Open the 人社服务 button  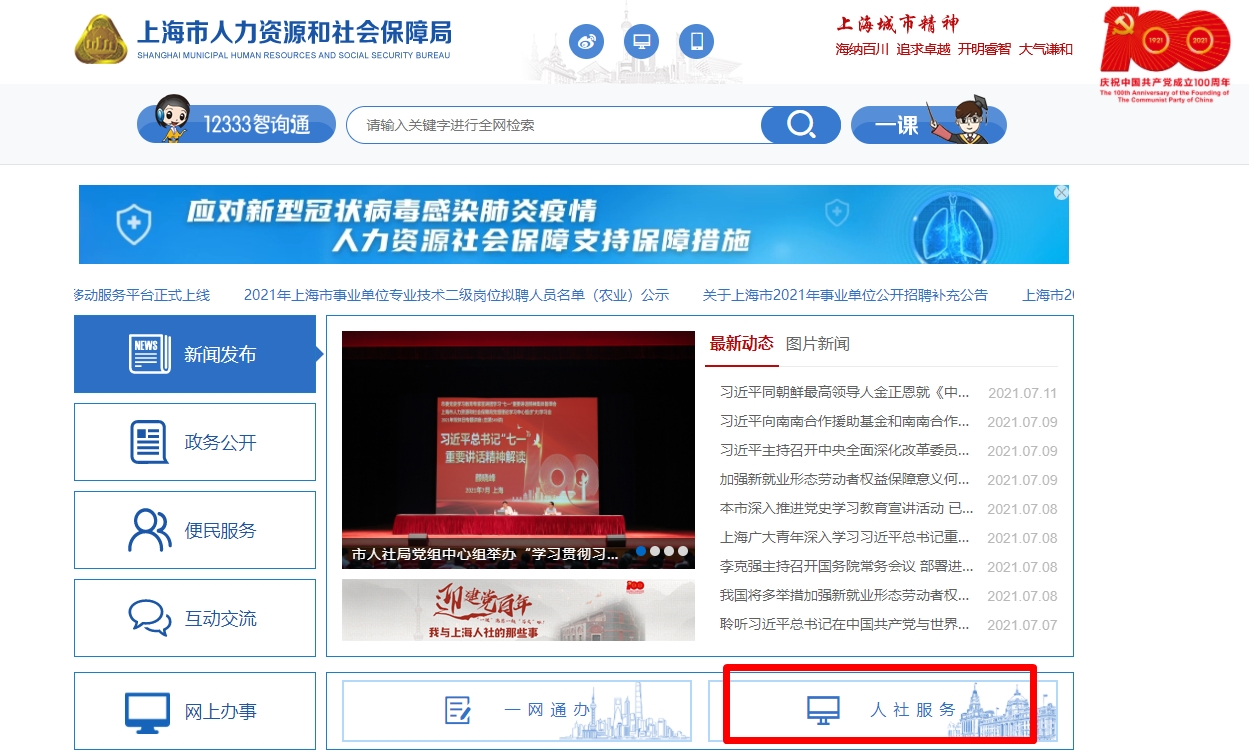(x=881, y=710)
